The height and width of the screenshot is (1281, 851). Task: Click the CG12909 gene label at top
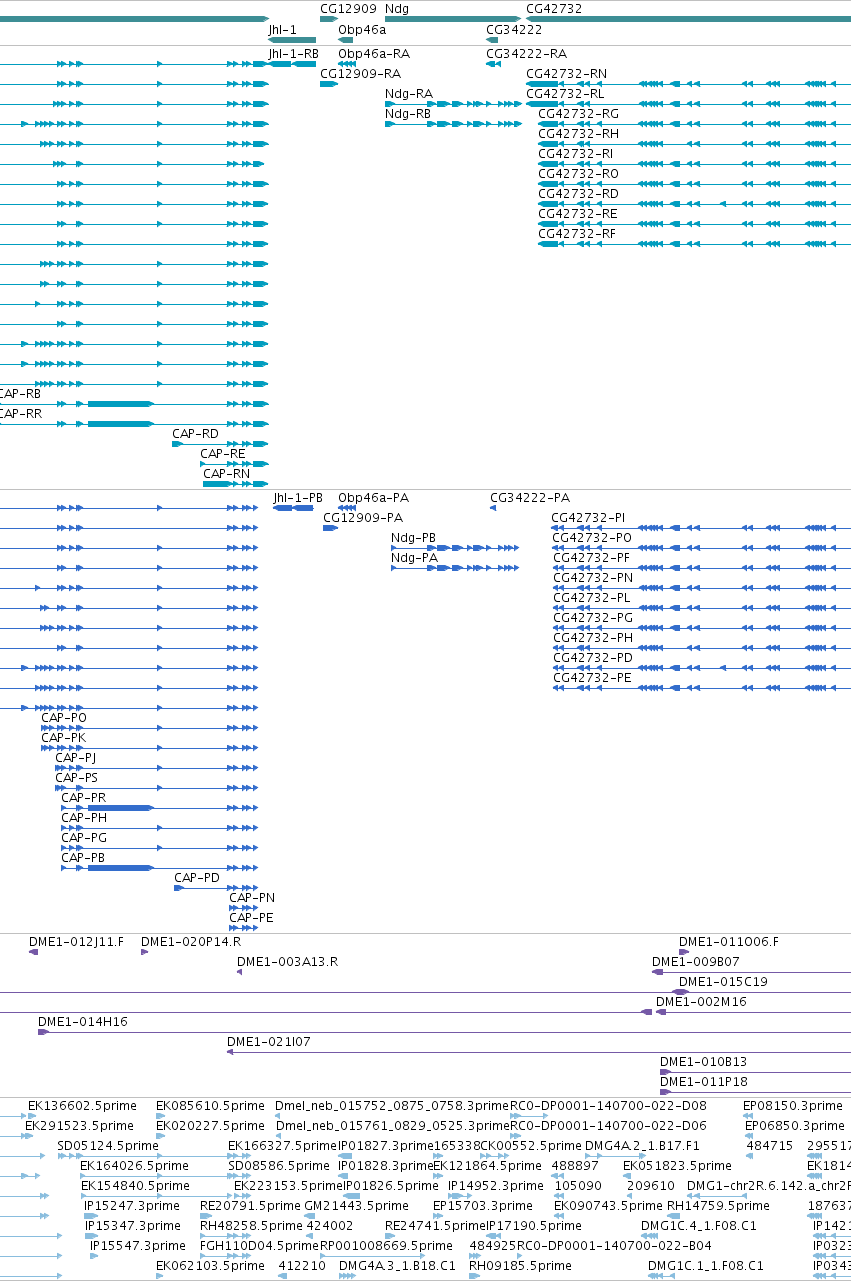(348, 8)
